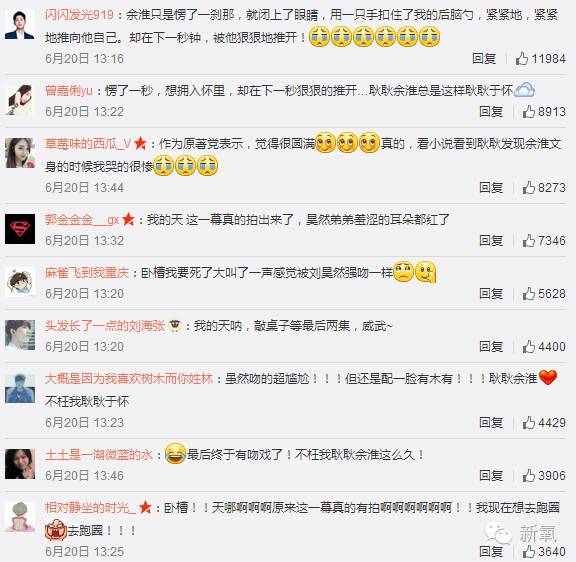
Task: Open username link 草莓味的西瓜_V
Action: (88, 144)
